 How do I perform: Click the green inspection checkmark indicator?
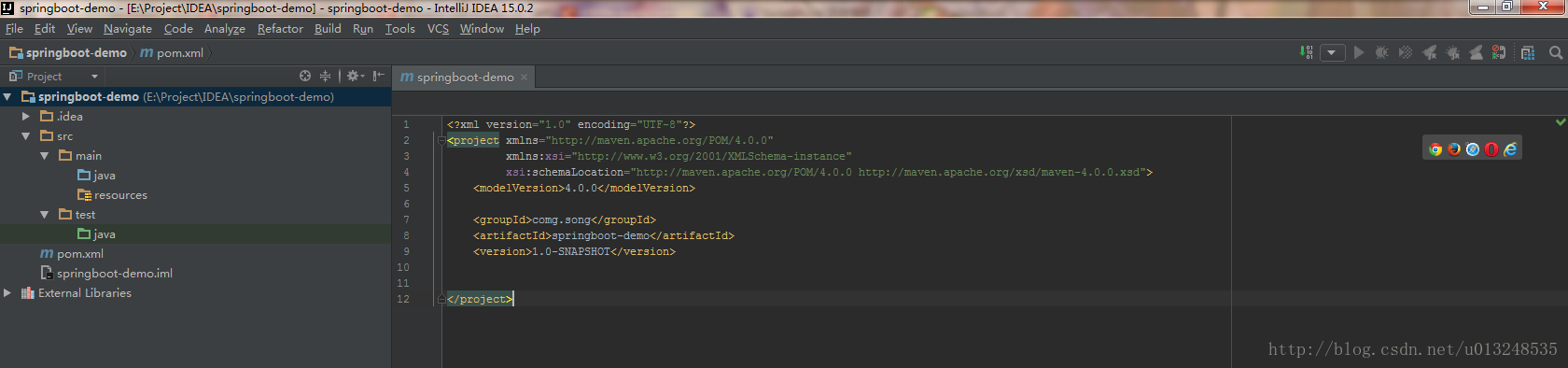(x=1561, y=122)
